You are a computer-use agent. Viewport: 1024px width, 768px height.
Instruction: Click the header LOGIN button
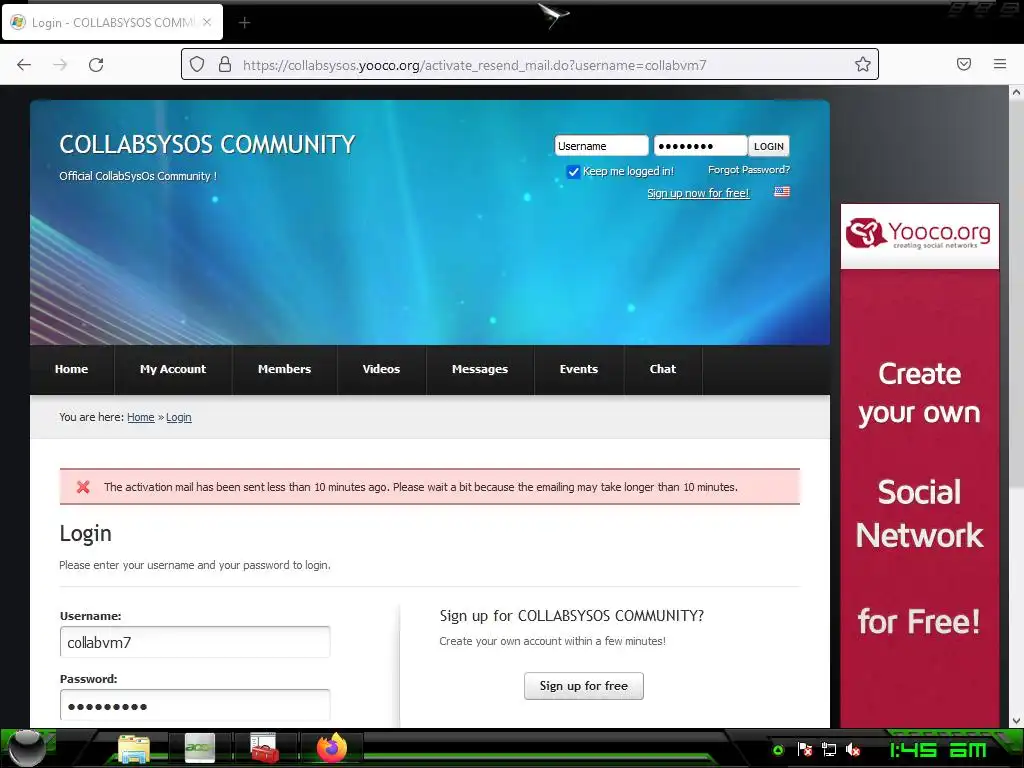pyautogui.click(x=769, y=146)
